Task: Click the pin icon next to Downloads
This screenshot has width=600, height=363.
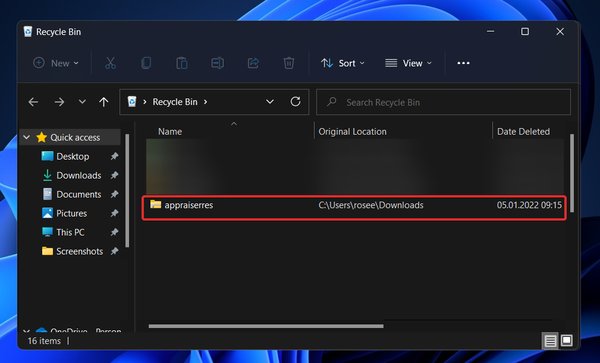Action: tap(114, 175)
